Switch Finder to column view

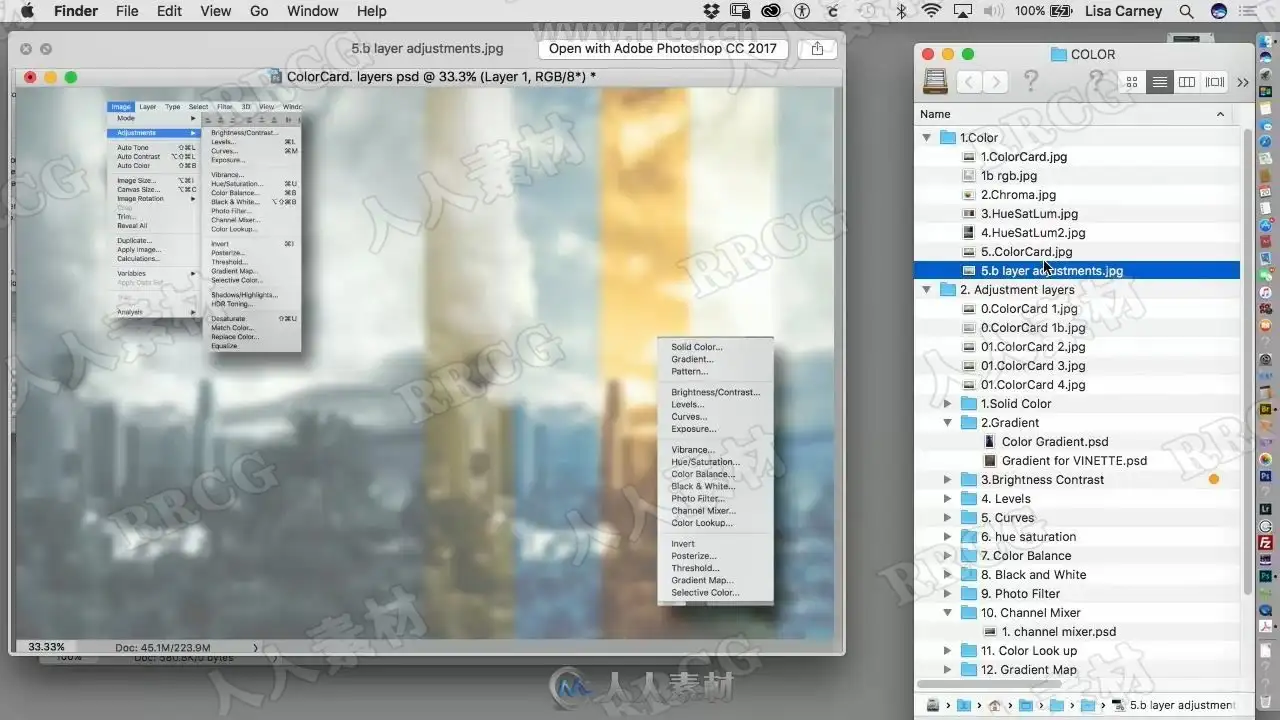(1187, 82)
